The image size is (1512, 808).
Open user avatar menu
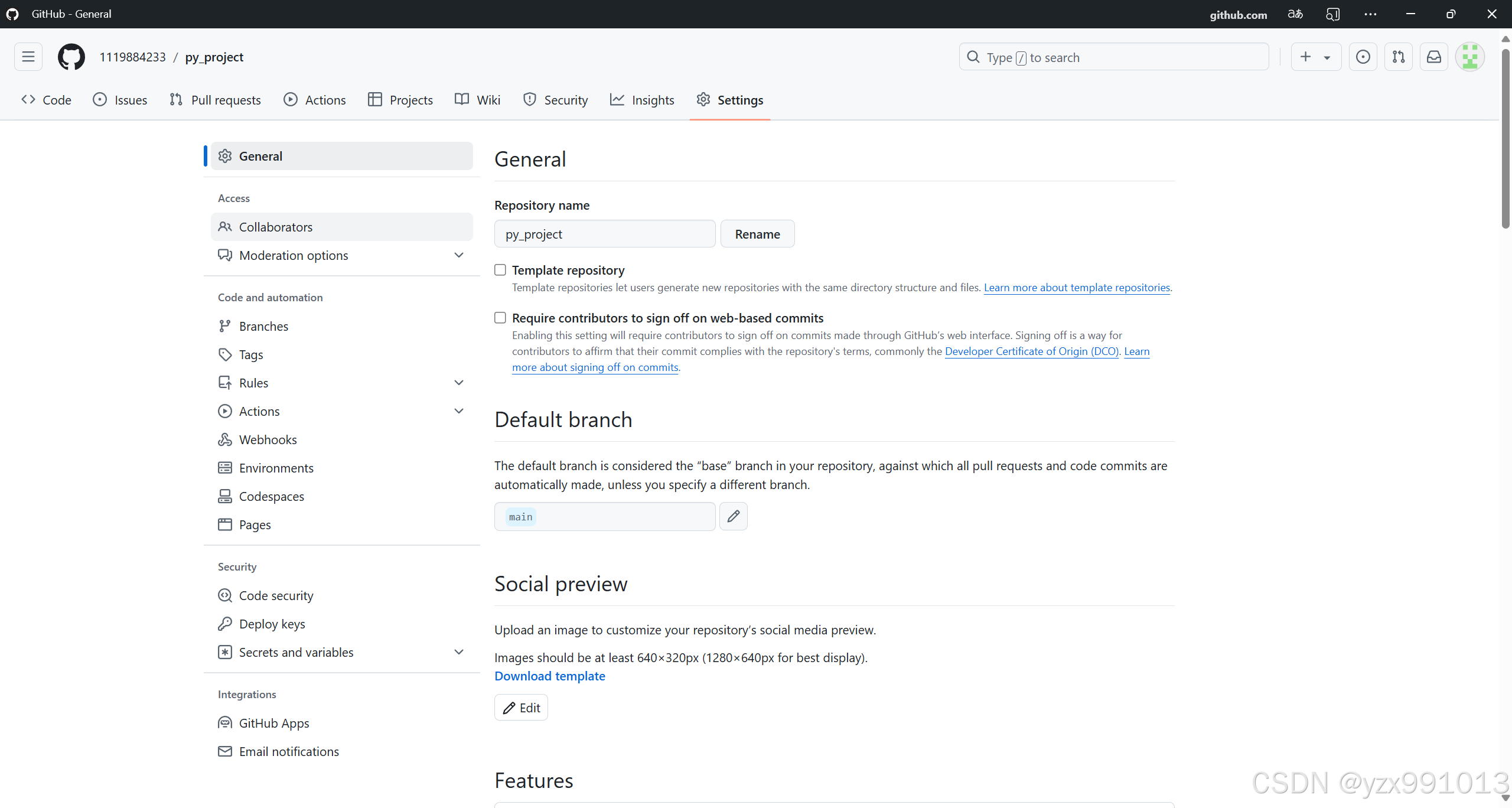[x=1469, y=57]
